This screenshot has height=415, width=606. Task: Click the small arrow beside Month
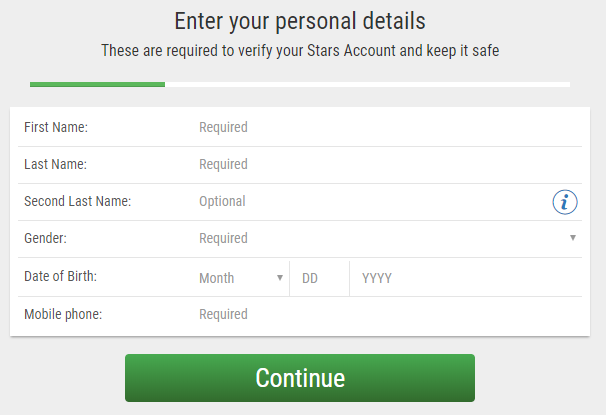(x=280, y=278)
